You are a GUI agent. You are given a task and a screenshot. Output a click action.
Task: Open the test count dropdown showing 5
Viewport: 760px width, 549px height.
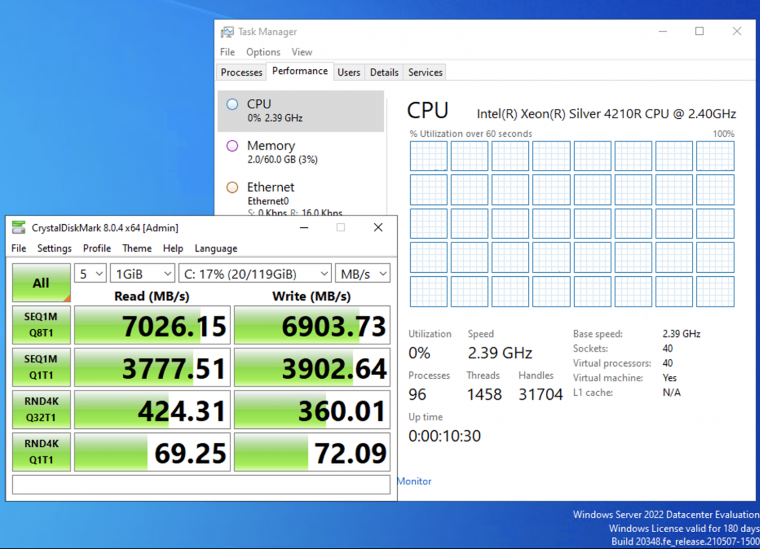click(x=90, y=274)
